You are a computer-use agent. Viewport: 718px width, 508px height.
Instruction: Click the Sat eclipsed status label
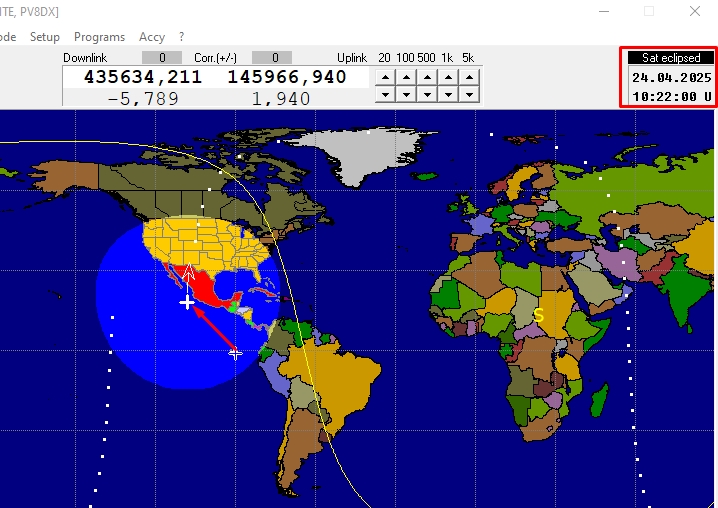(x=671, y=58)
